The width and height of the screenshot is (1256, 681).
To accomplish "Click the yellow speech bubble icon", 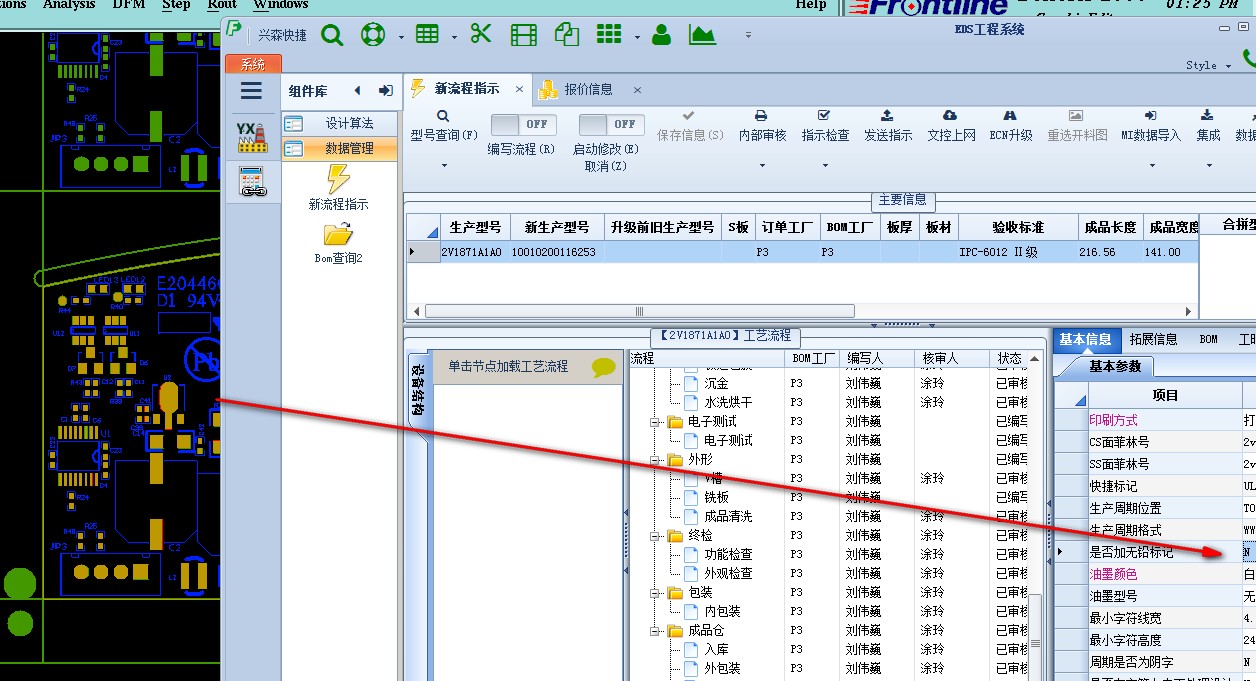I will click(x=603, y=368).
